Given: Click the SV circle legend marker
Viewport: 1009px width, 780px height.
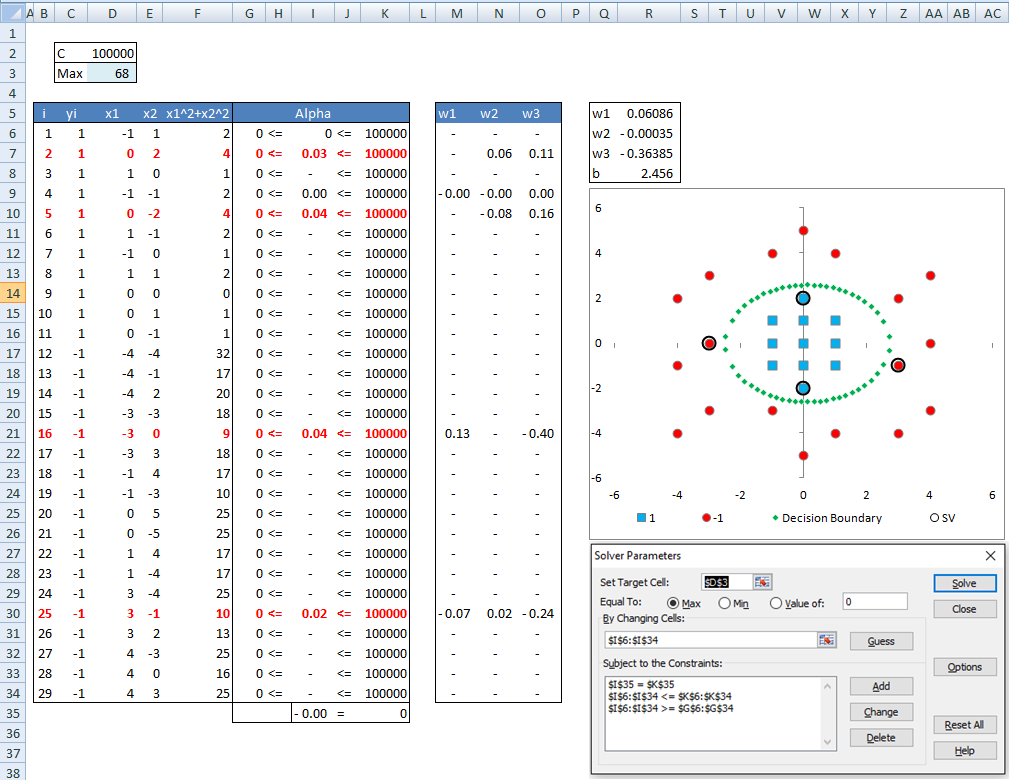Looking at the screenshot, I should pos(933,518).
